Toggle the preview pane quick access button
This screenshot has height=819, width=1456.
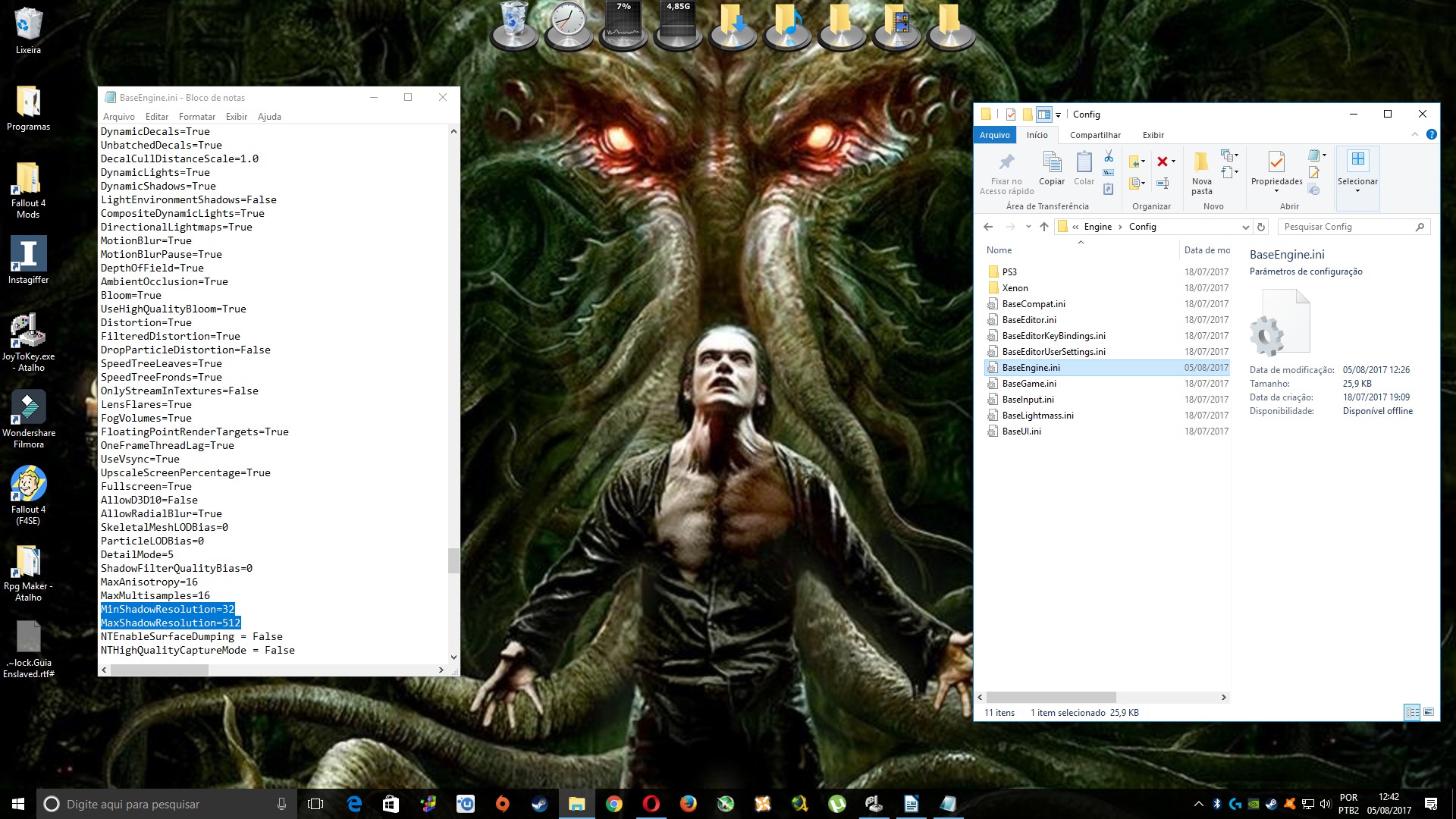(1044, 115)
